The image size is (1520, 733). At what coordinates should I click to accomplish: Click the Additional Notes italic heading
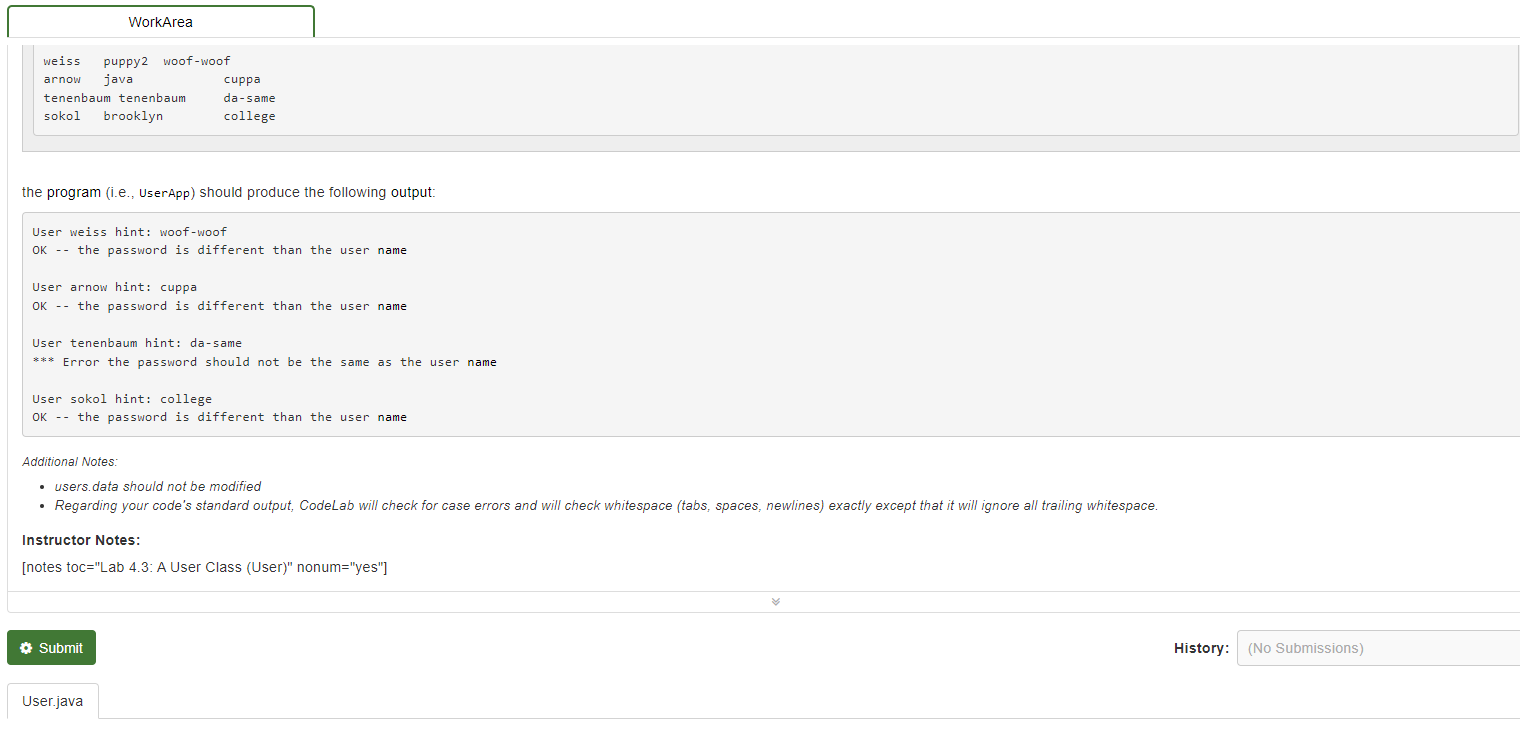tap(67, 461)
